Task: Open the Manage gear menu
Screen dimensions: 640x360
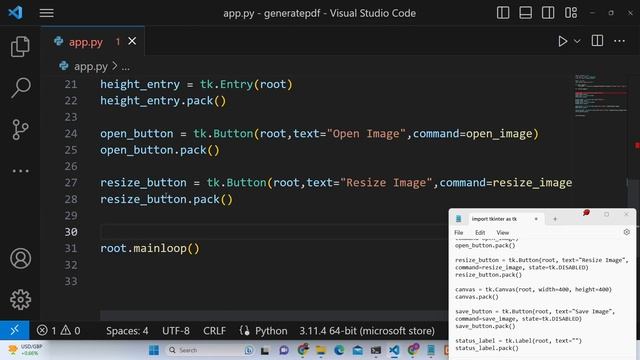Action: pyautogui.click(x=20, y=300)
